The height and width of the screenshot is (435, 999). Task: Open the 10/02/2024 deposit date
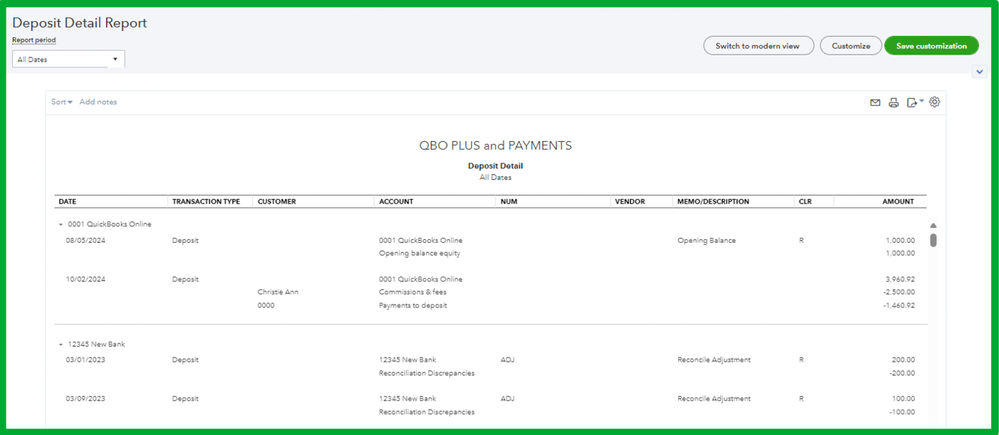pyautogui.click(x=85, y=279)
